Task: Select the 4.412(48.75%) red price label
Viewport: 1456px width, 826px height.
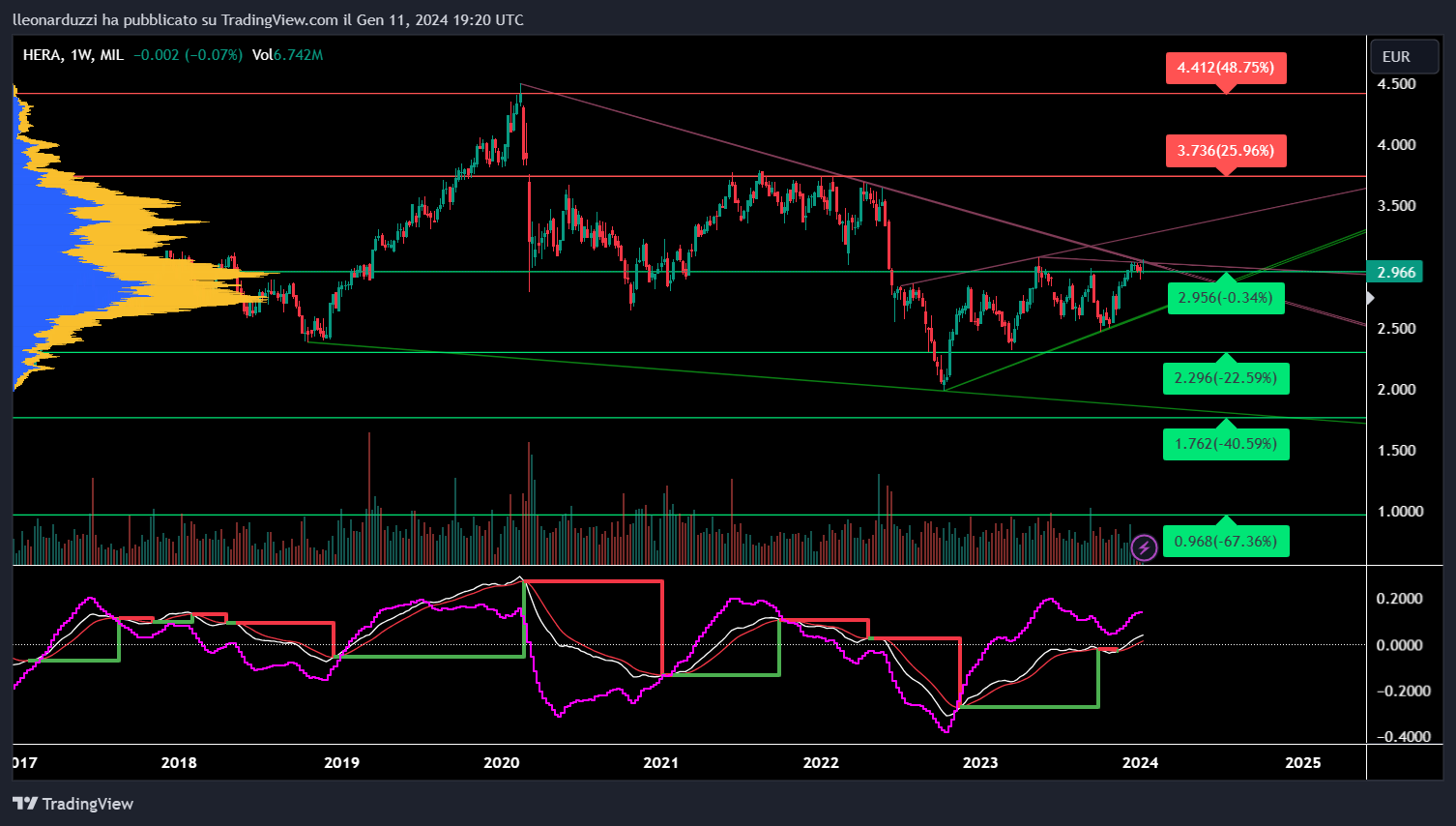Action: pyautogui.click(x=1226, y=68)
